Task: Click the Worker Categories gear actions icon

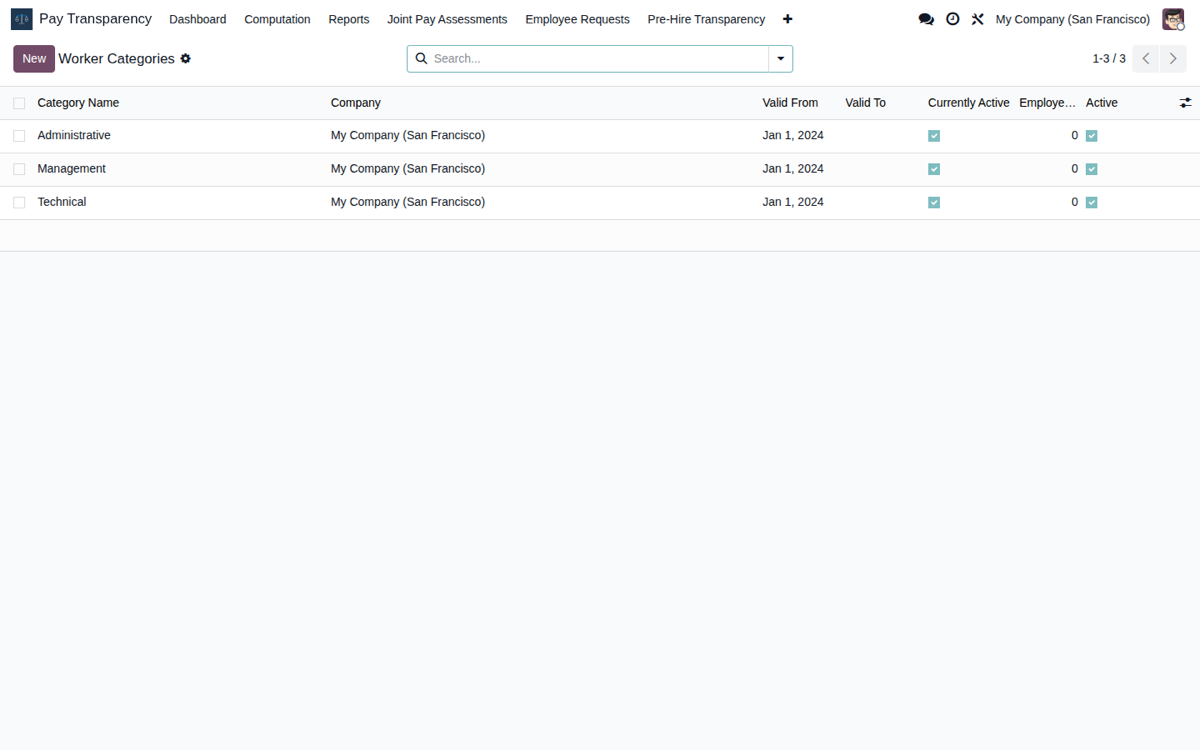Action: 185,59
